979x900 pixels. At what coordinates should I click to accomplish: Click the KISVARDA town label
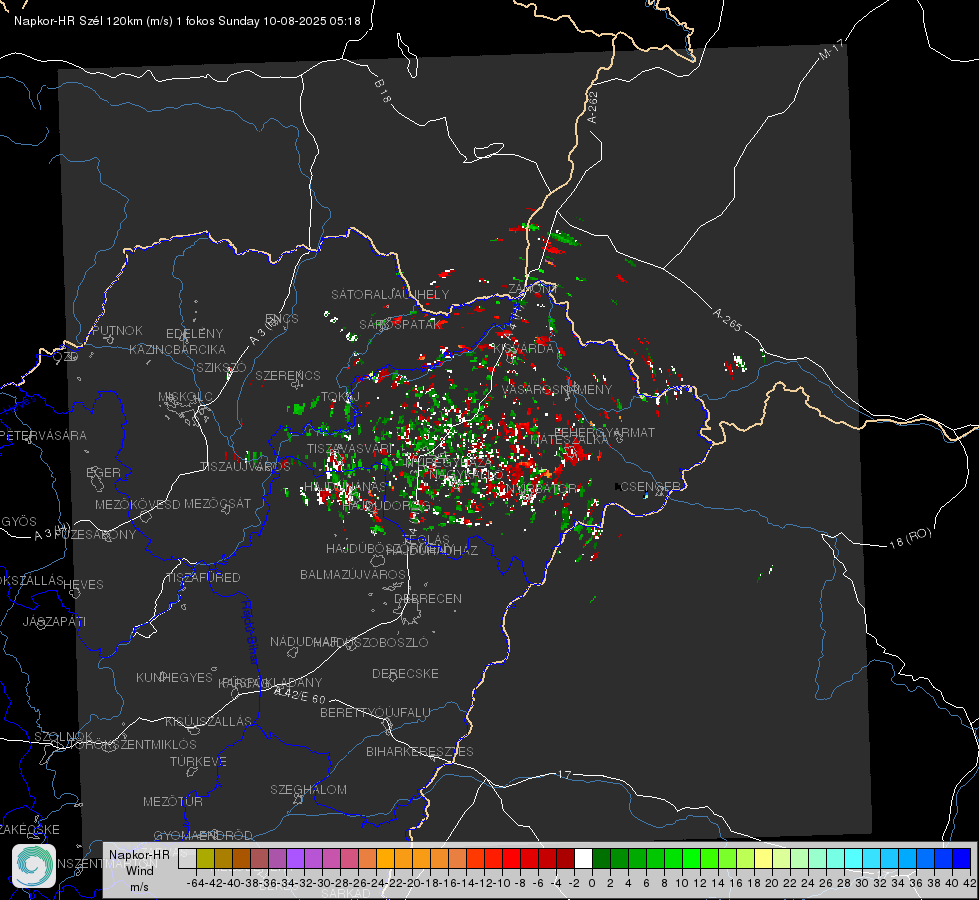pos(524,349)
